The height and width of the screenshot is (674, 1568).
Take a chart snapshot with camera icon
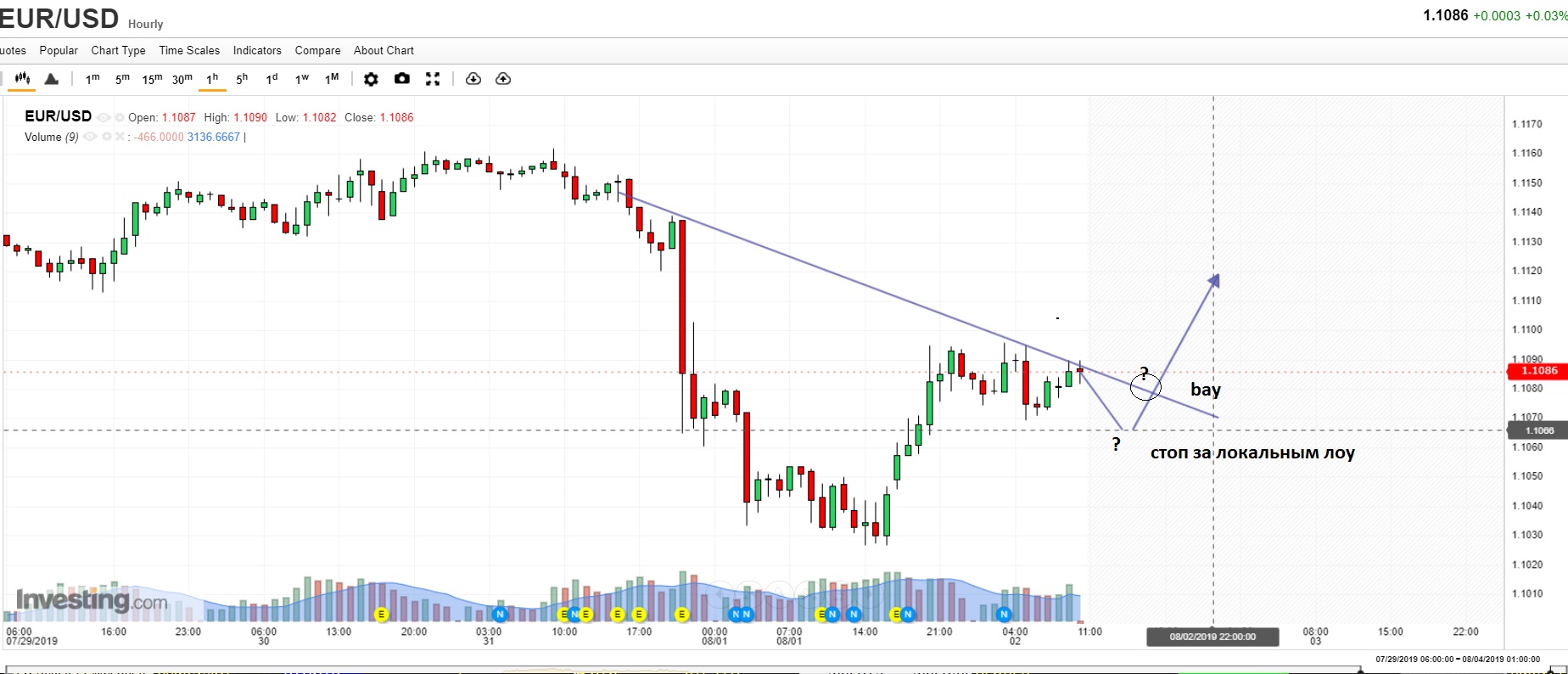coord(402,79)
